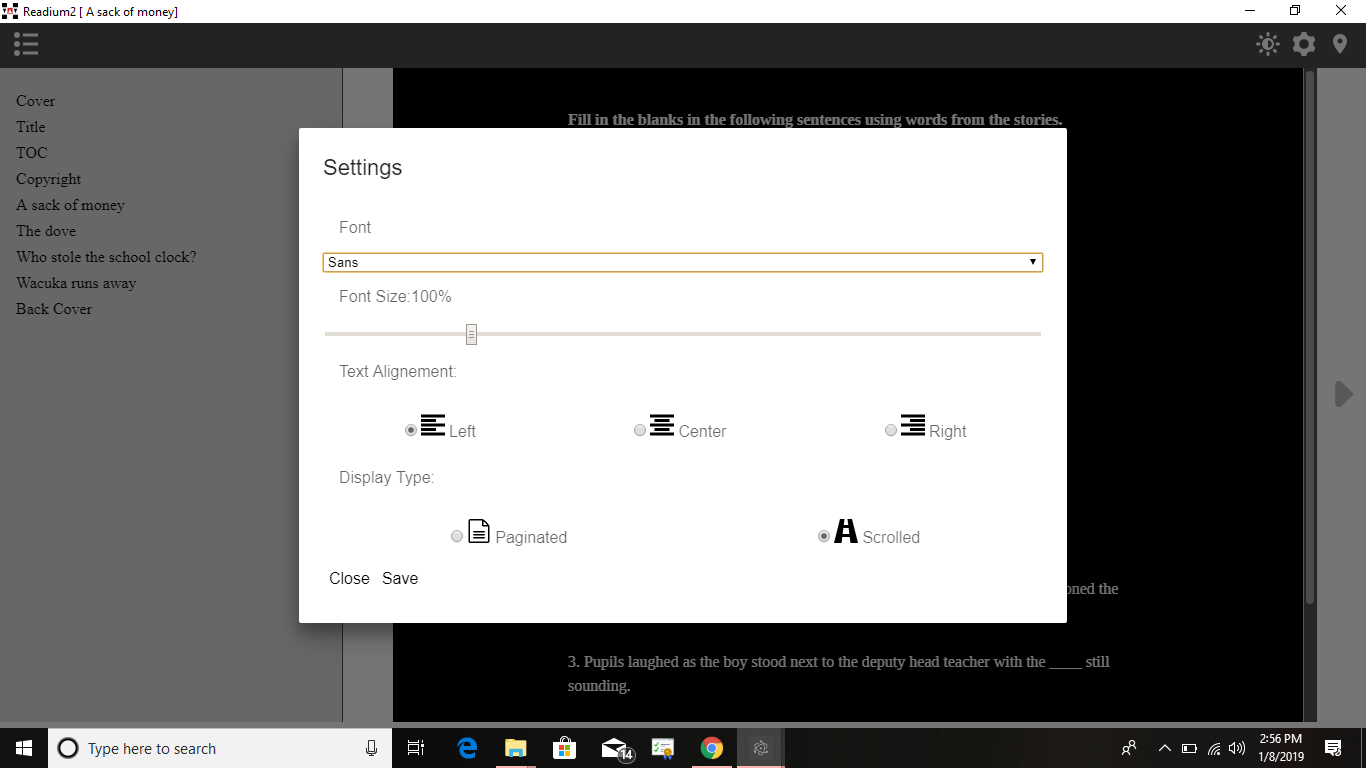Viewport: 1366px width, 768px height.
Task: Open File Explorer from taskbar
Action: (x=516, y=748)
